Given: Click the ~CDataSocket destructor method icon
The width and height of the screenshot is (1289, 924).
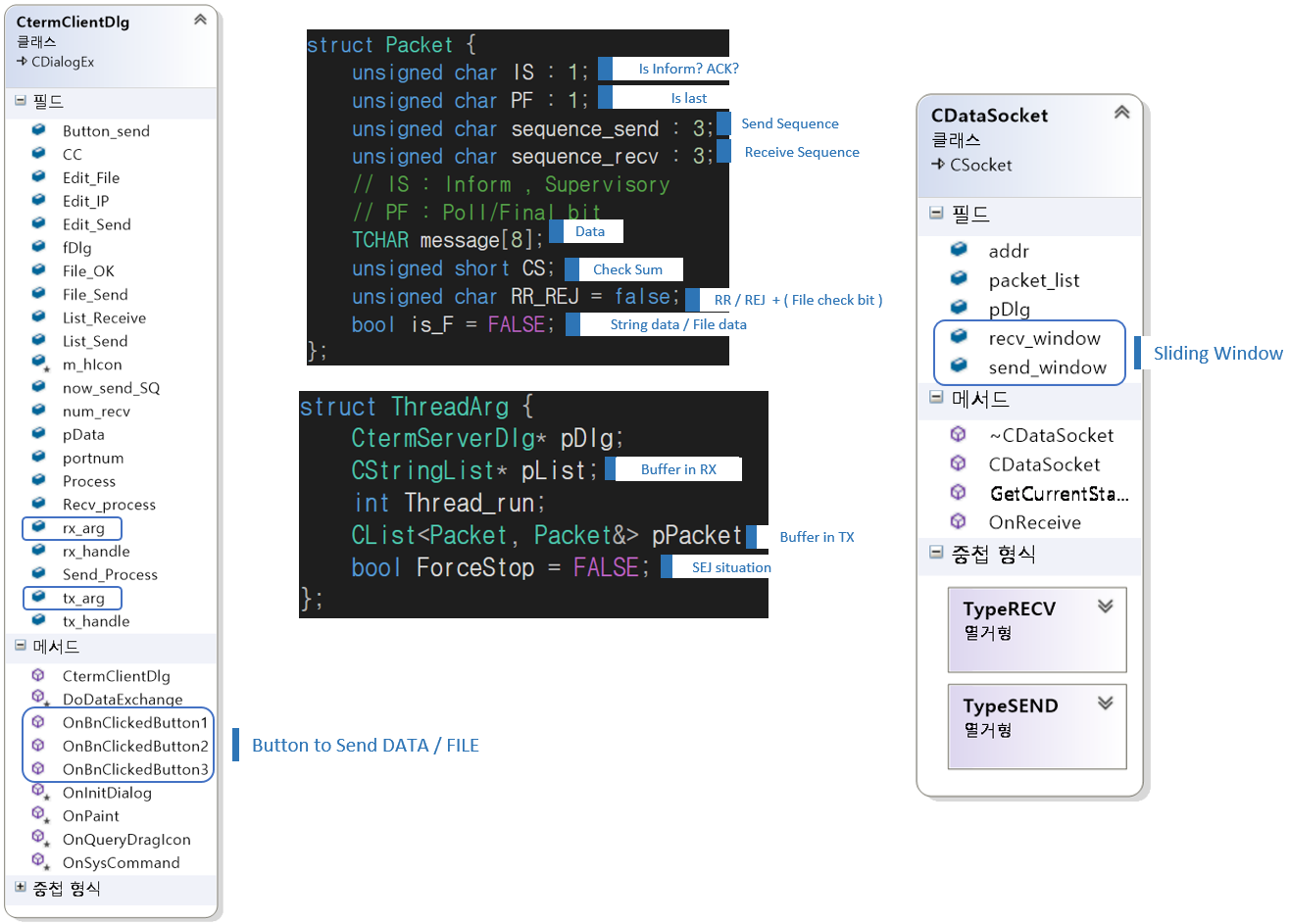Looking at the screenshot, I should click(959, 435).
